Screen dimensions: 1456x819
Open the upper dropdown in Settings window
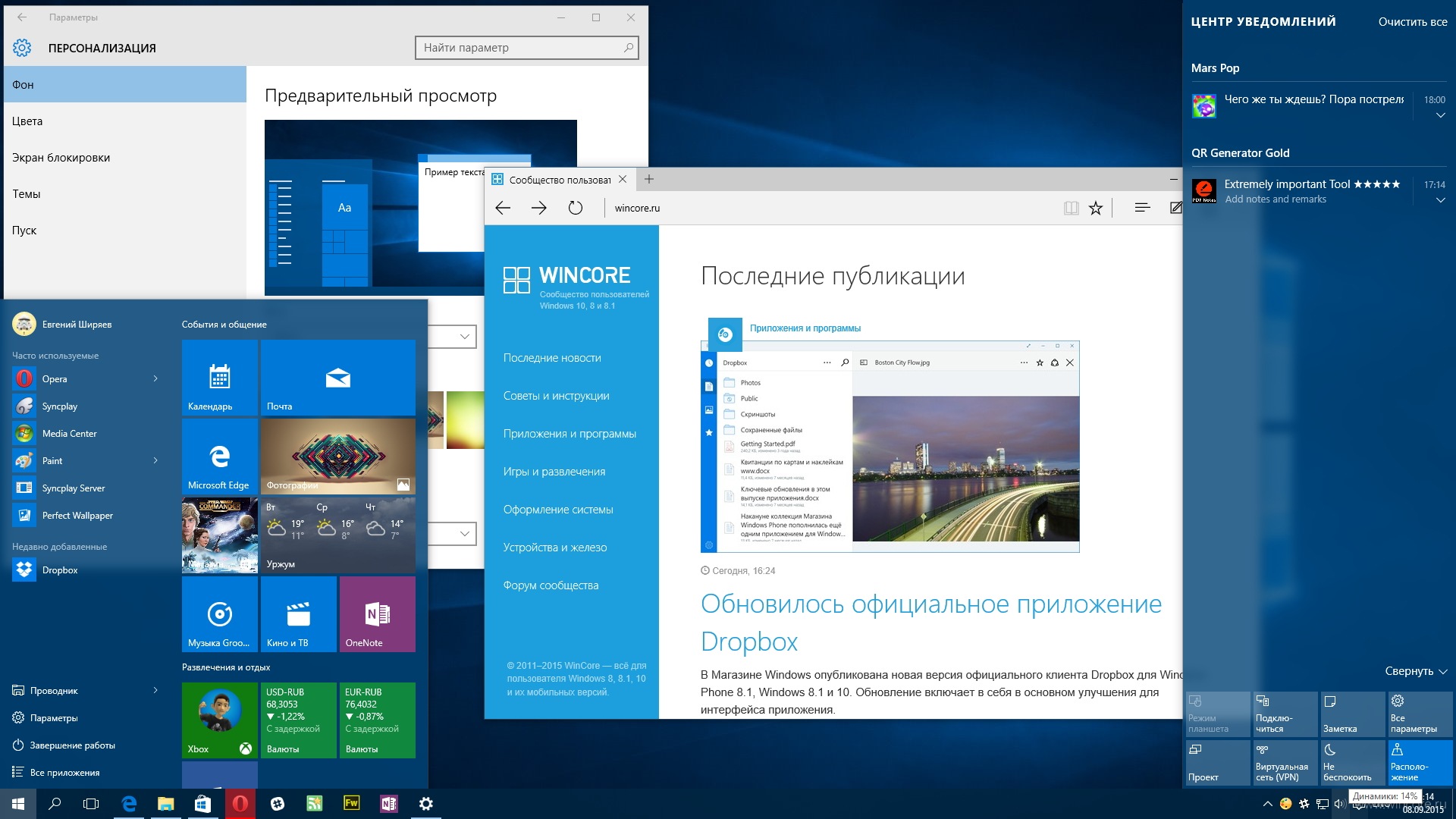[453, 336]
